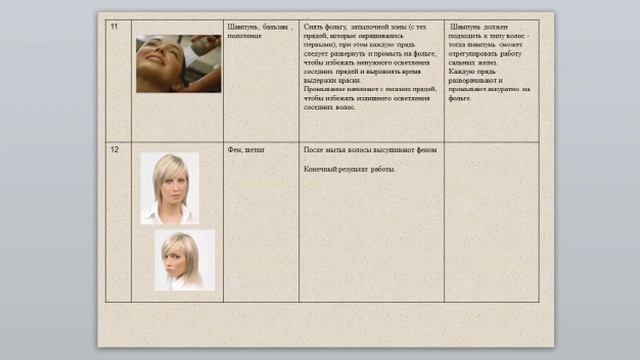Click the text "Конечный результат работы"
The width and height of the screenshot is (640, 360).
coord(349,169)
